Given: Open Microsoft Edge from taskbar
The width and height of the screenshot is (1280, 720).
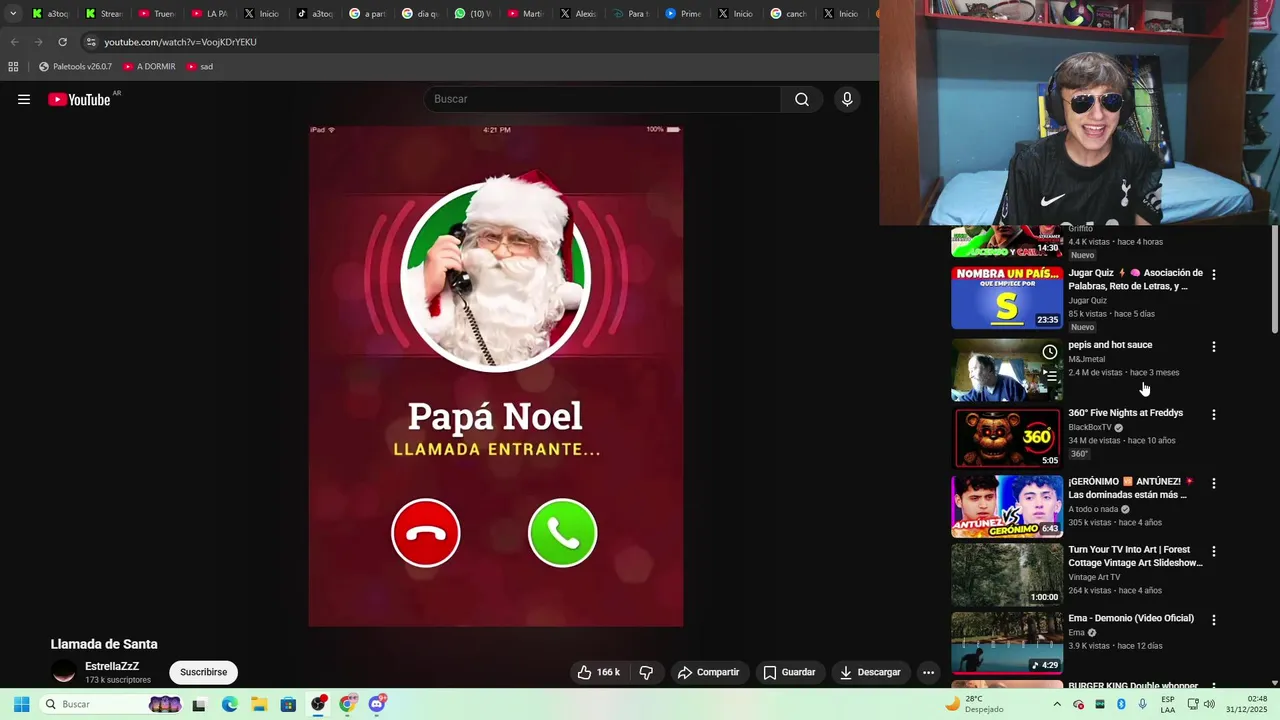Looking at the screenshot, I should tap(230, 704).
